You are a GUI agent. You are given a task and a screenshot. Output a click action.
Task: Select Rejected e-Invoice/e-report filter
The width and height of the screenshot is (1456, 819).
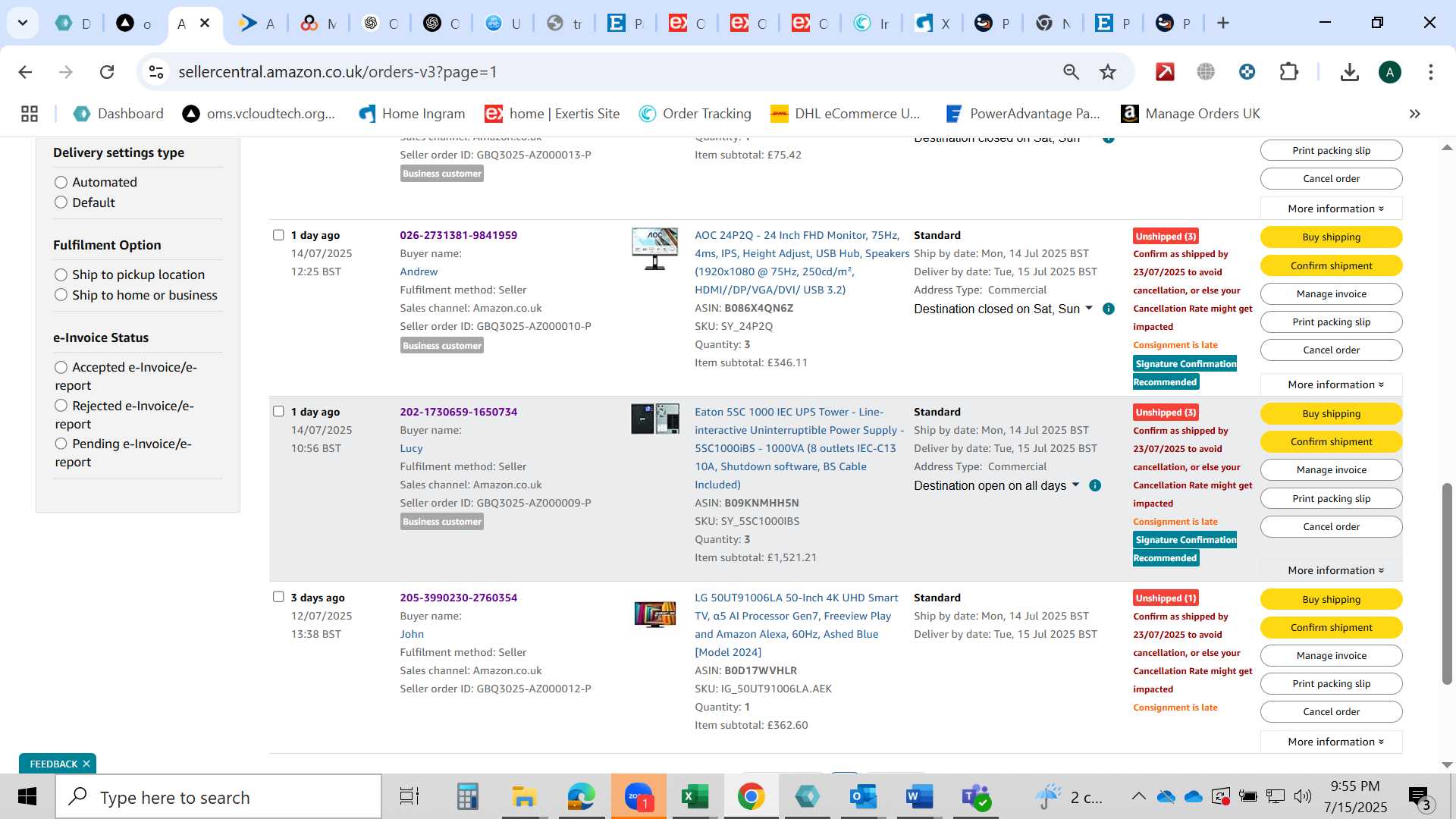click(x=61, y=406)
